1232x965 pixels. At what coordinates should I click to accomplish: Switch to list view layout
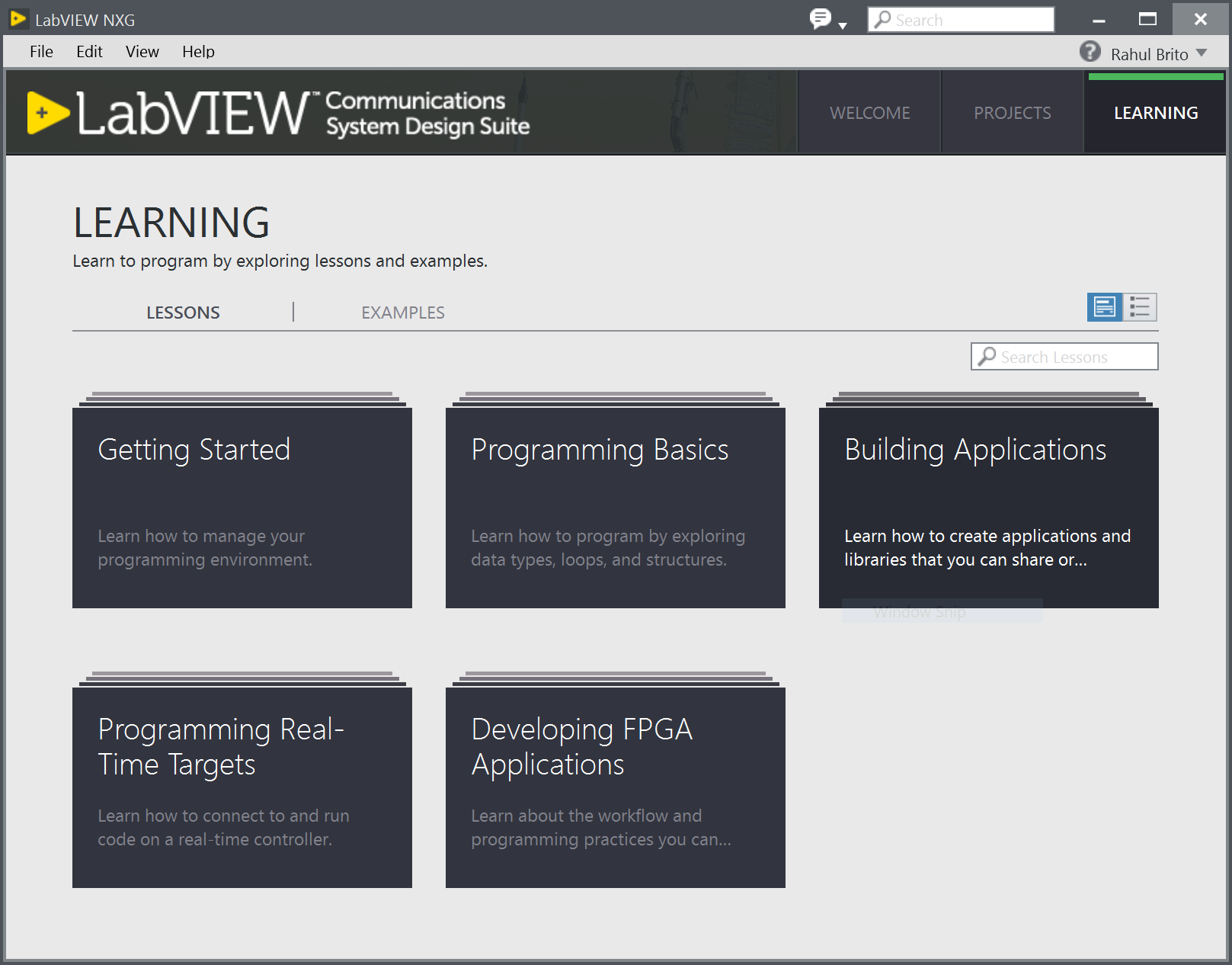pyautogui.click(x=1140, y=307)
